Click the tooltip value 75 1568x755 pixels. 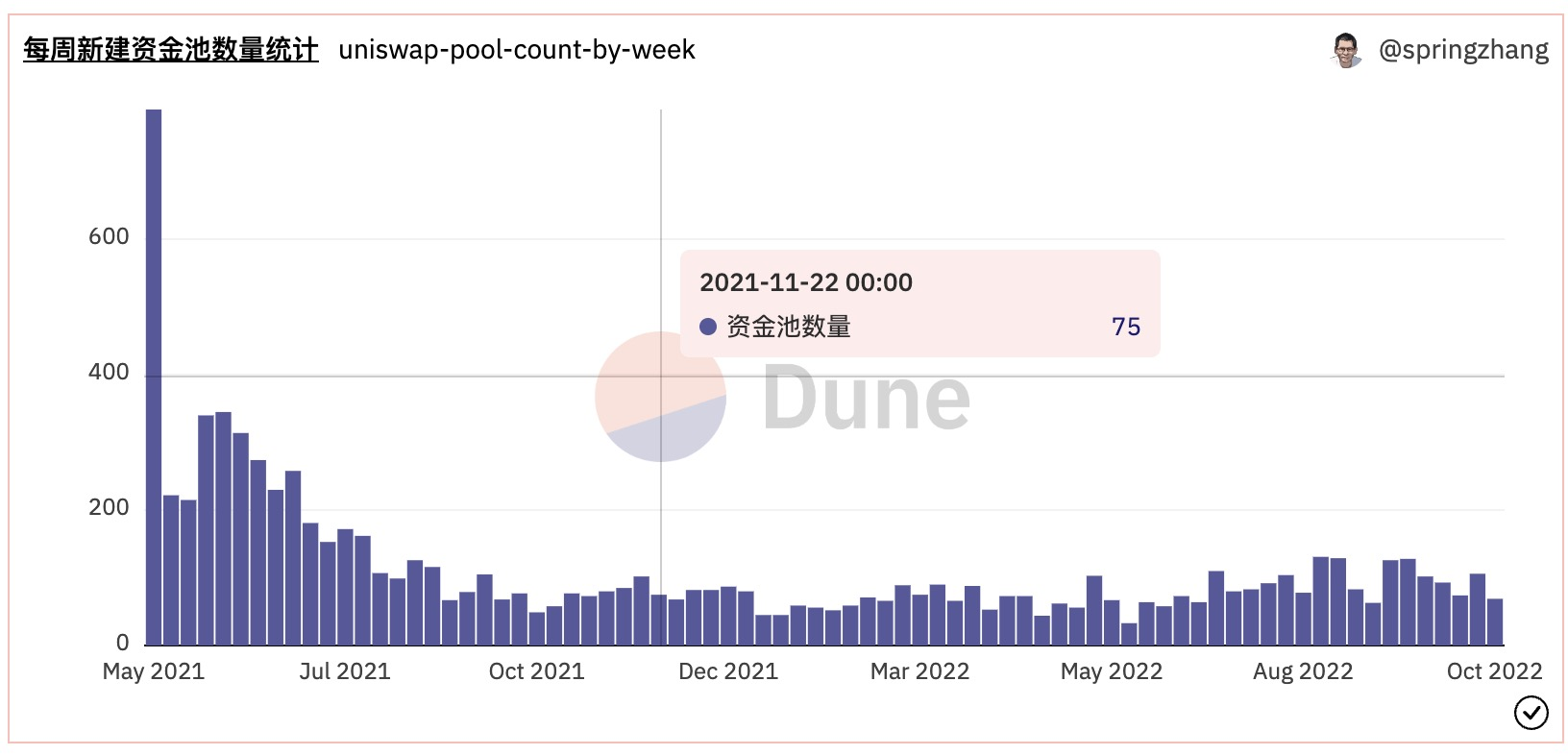click(1125, 327)
